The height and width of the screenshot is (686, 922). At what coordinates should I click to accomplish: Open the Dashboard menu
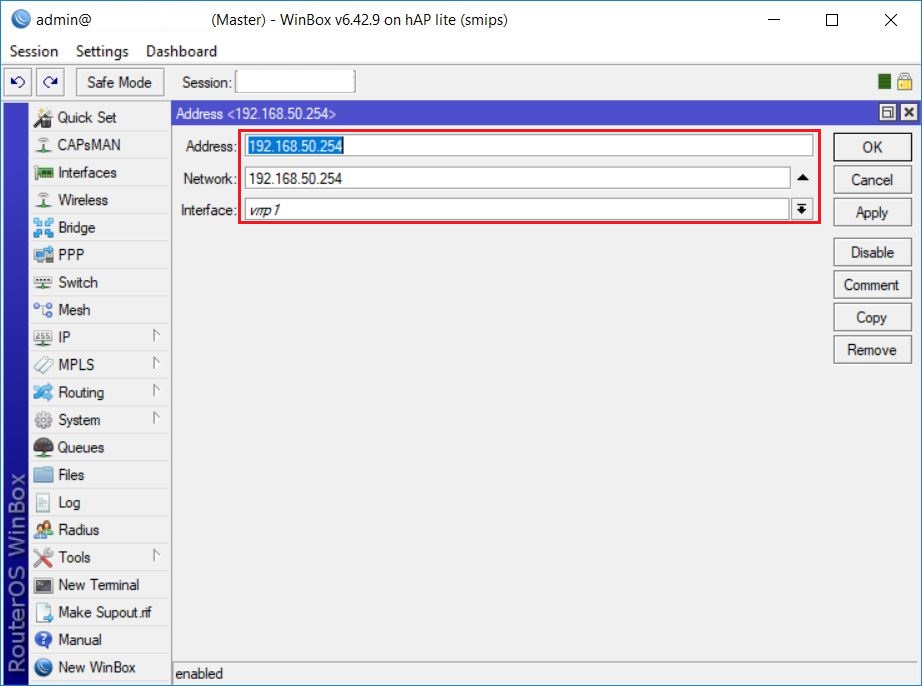(x=181, y=52)
